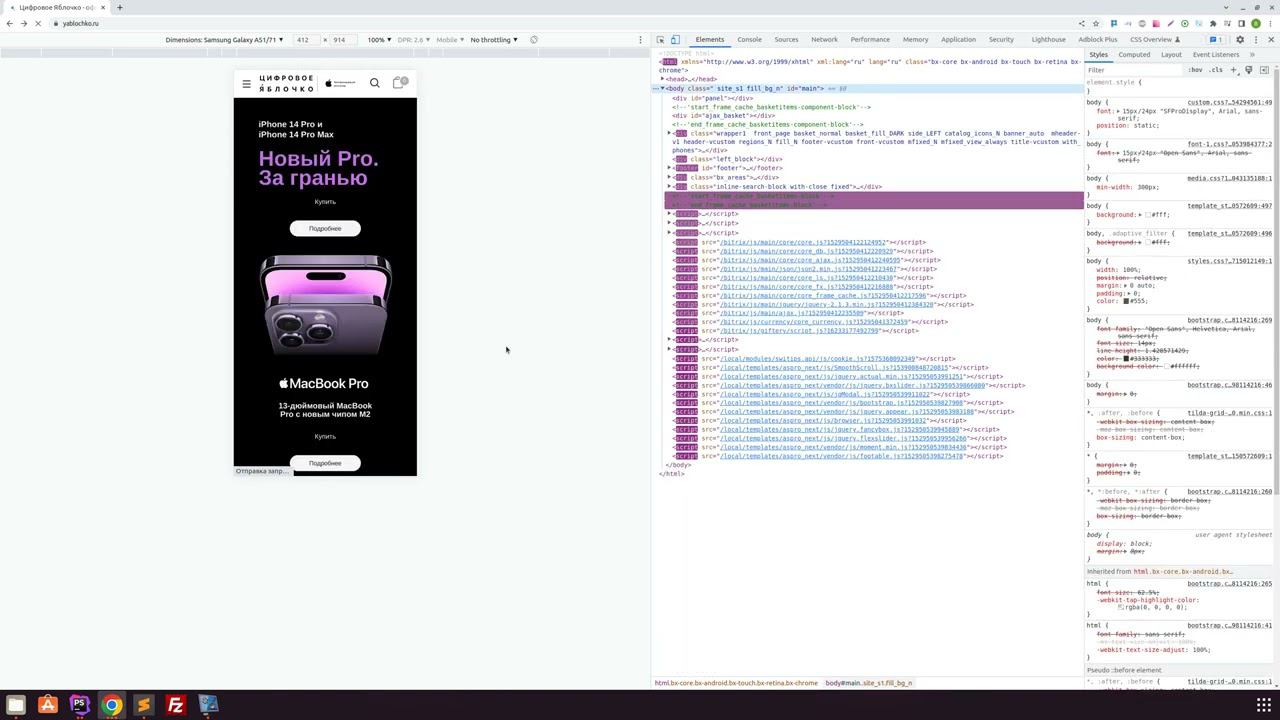Viewport: 1280px width, 720px height.
Task: Click the Styles Filter input field
Action: 1134,70
